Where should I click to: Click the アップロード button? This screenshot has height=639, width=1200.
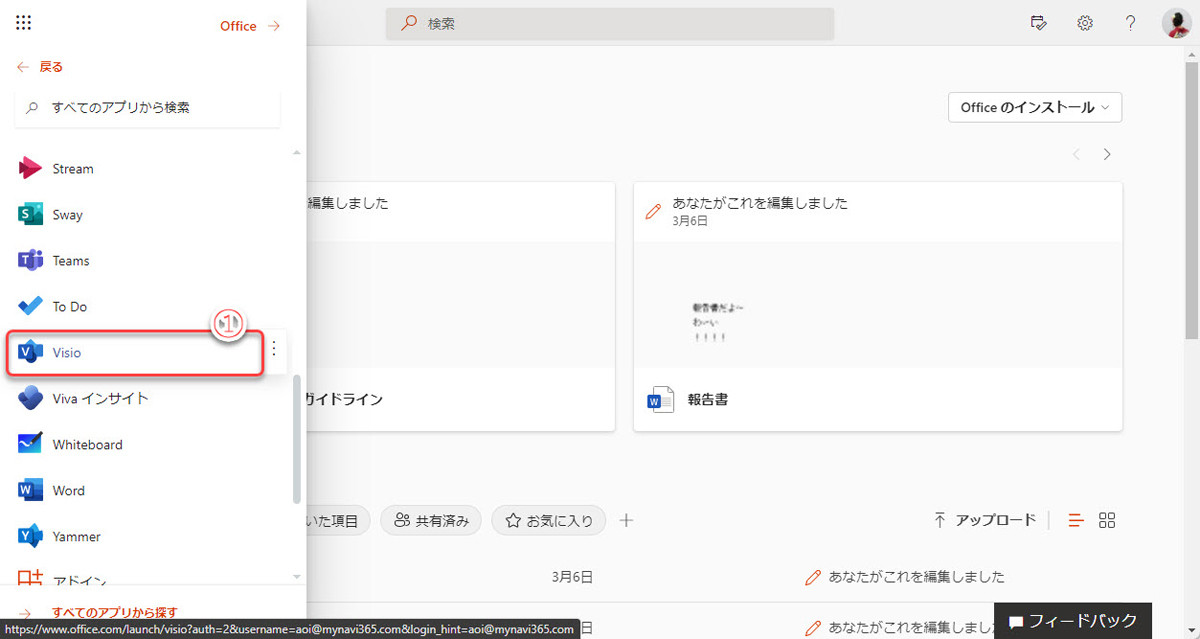point(984,520)
